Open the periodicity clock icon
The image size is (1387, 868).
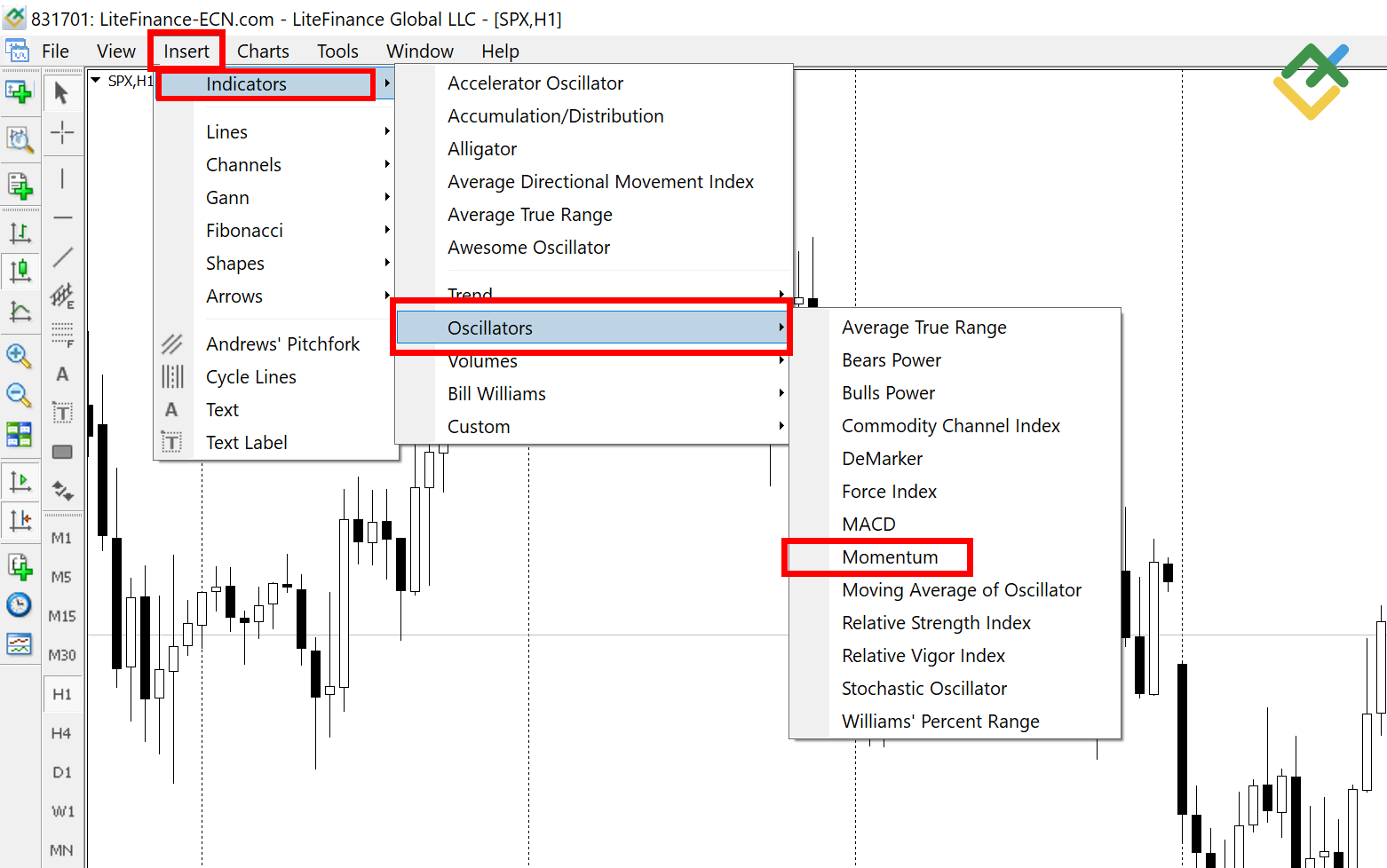[19, 605]
